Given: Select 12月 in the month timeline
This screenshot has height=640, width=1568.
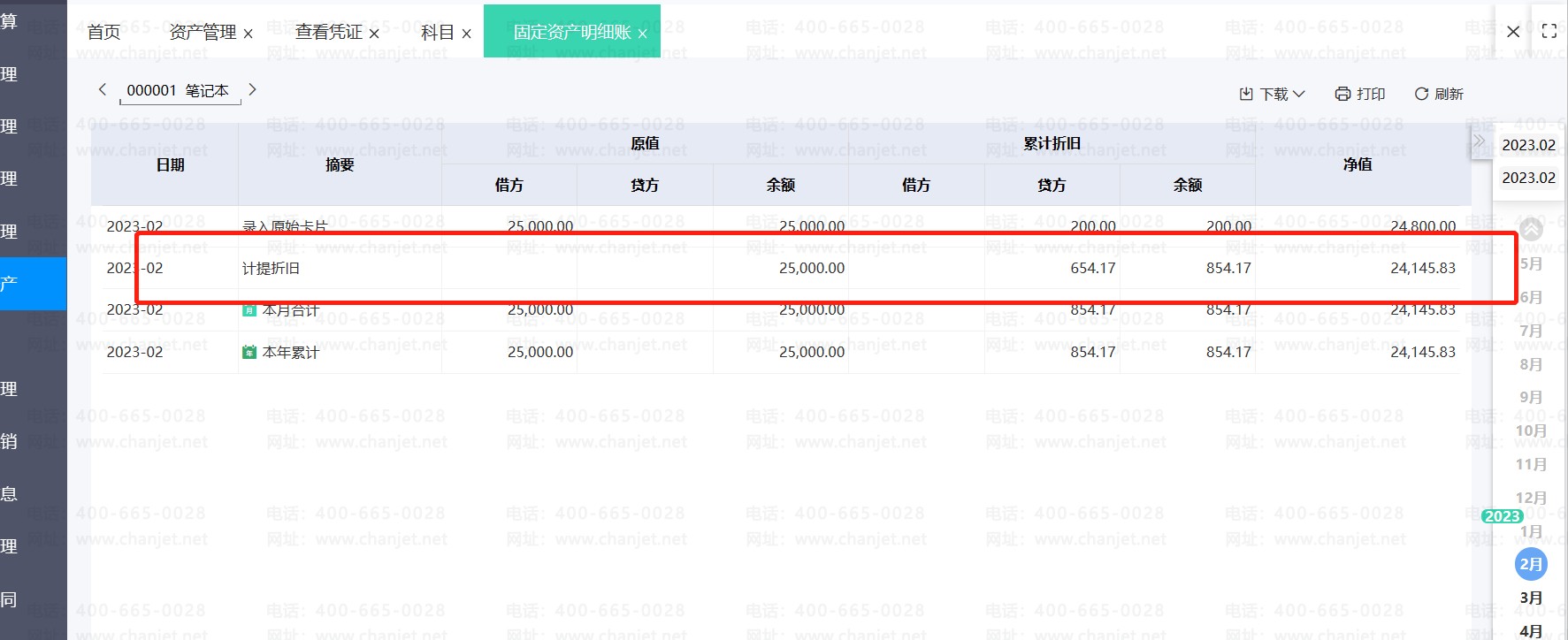Looking at the screenshot, I should pyautogui.click(x=1531, y=498).
